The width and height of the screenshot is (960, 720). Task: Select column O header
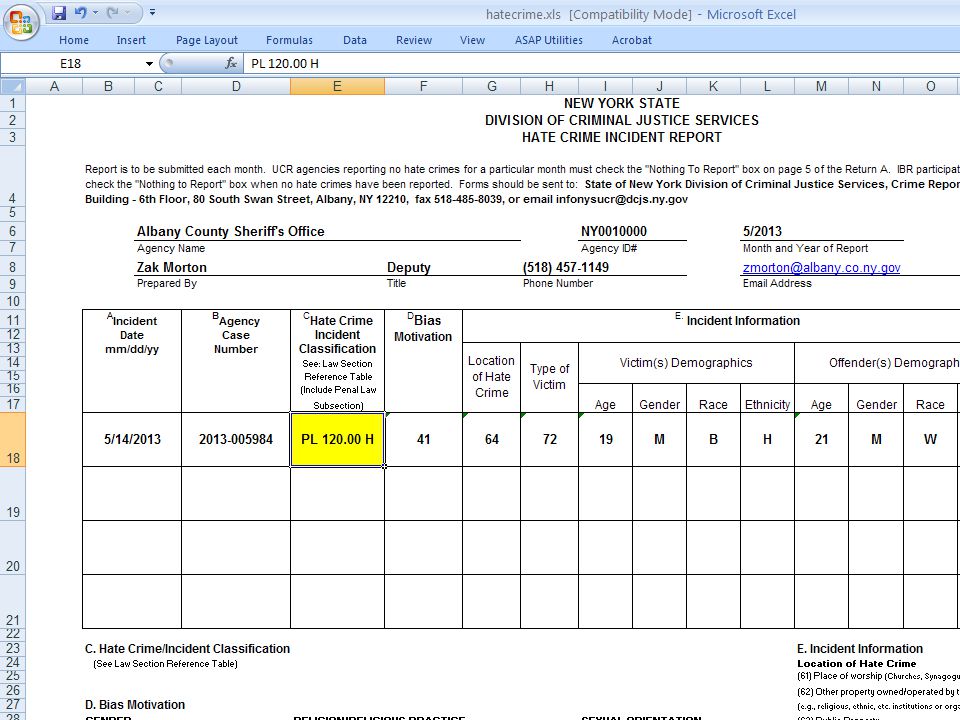pos(931,86)
